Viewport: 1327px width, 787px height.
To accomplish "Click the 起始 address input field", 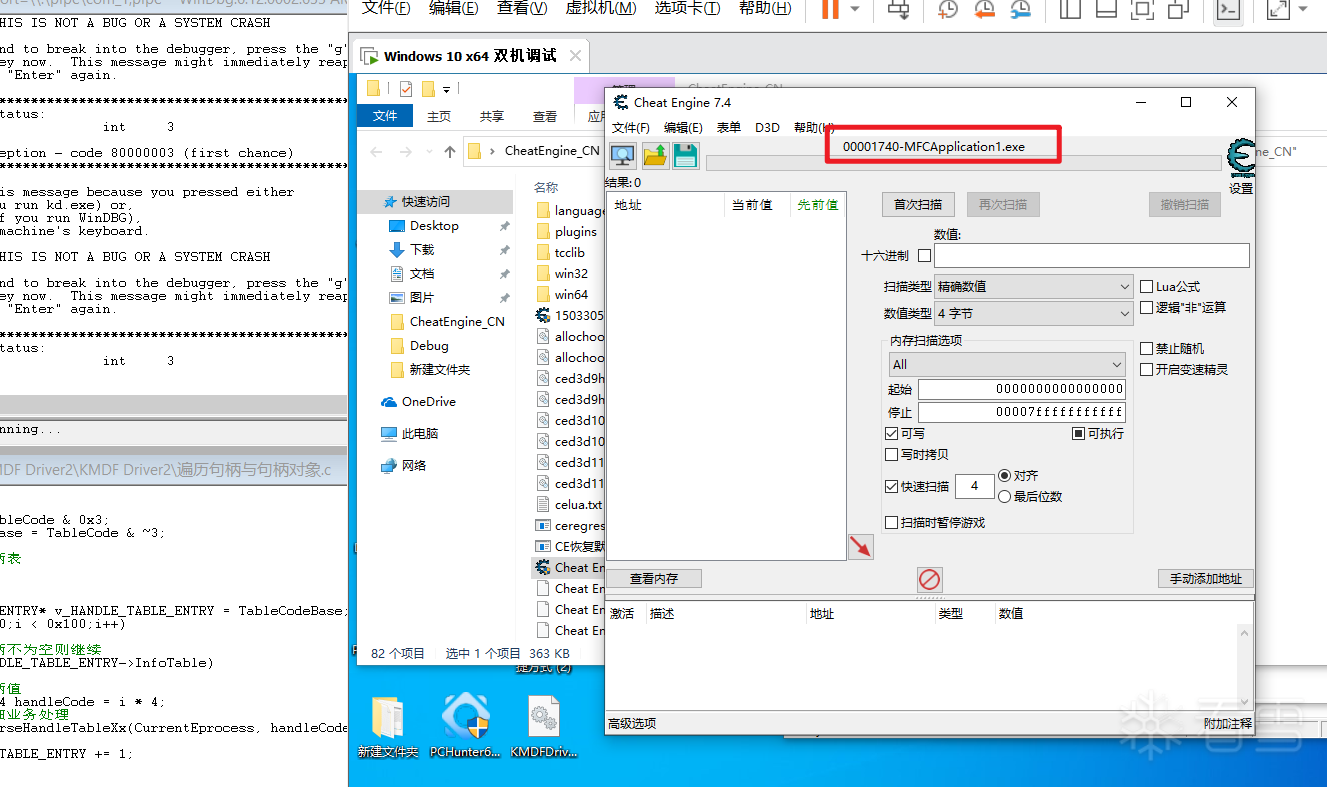I will [x=1022, y=389].
